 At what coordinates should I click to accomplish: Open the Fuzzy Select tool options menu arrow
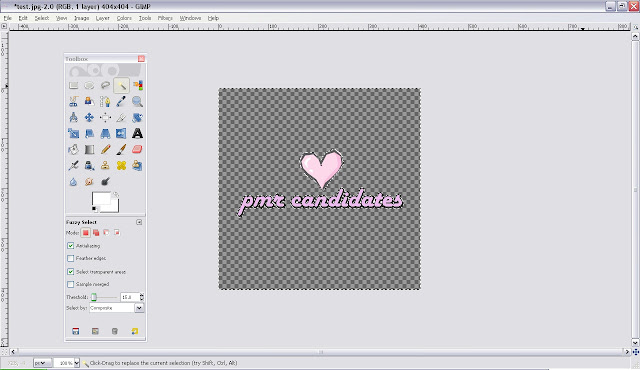click(x=139, y=222)
